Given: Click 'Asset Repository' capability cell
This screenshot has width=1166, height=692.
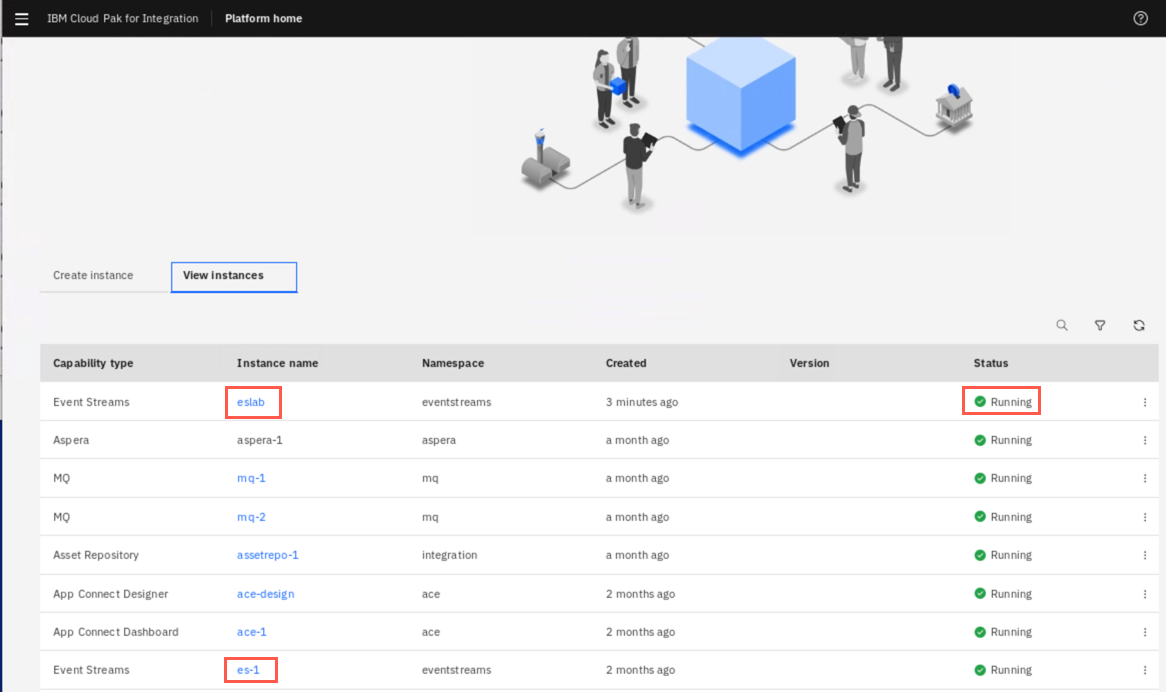Looking at the screenshot, I should 96,555.
